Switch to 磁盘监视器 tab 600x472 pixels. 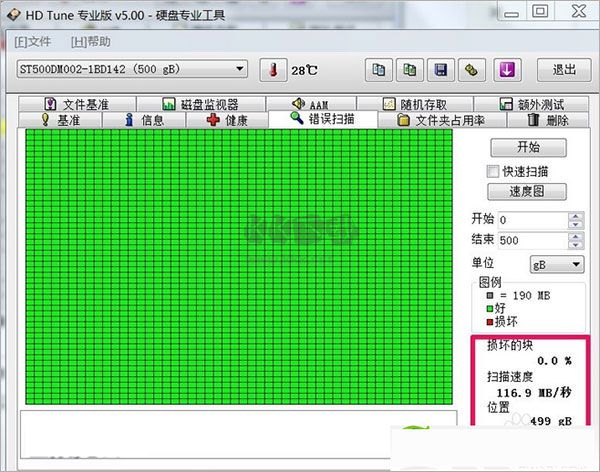coord(201,104)
